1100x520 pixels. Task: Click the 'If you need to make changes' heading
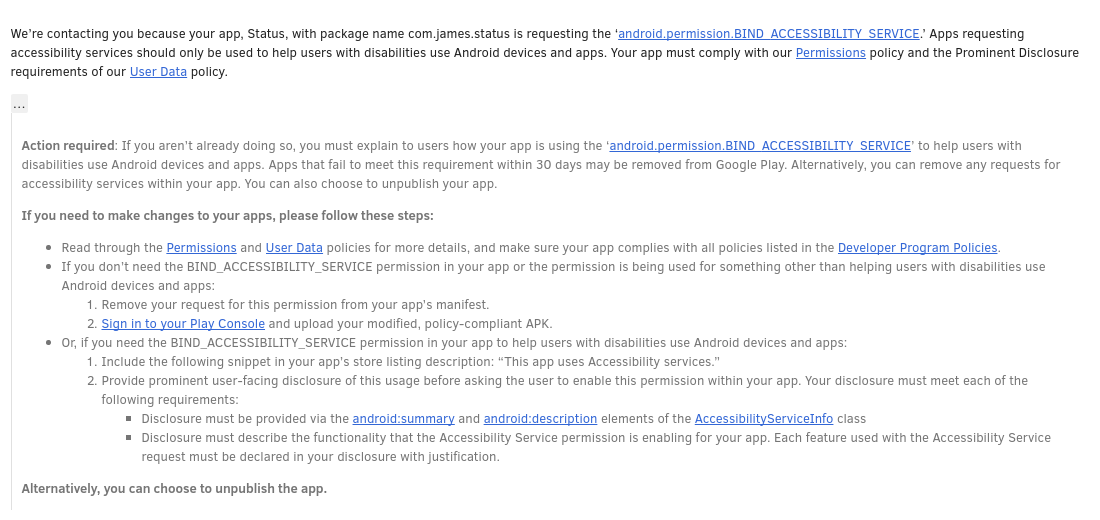pyautogui.click(x=227, y=216)
